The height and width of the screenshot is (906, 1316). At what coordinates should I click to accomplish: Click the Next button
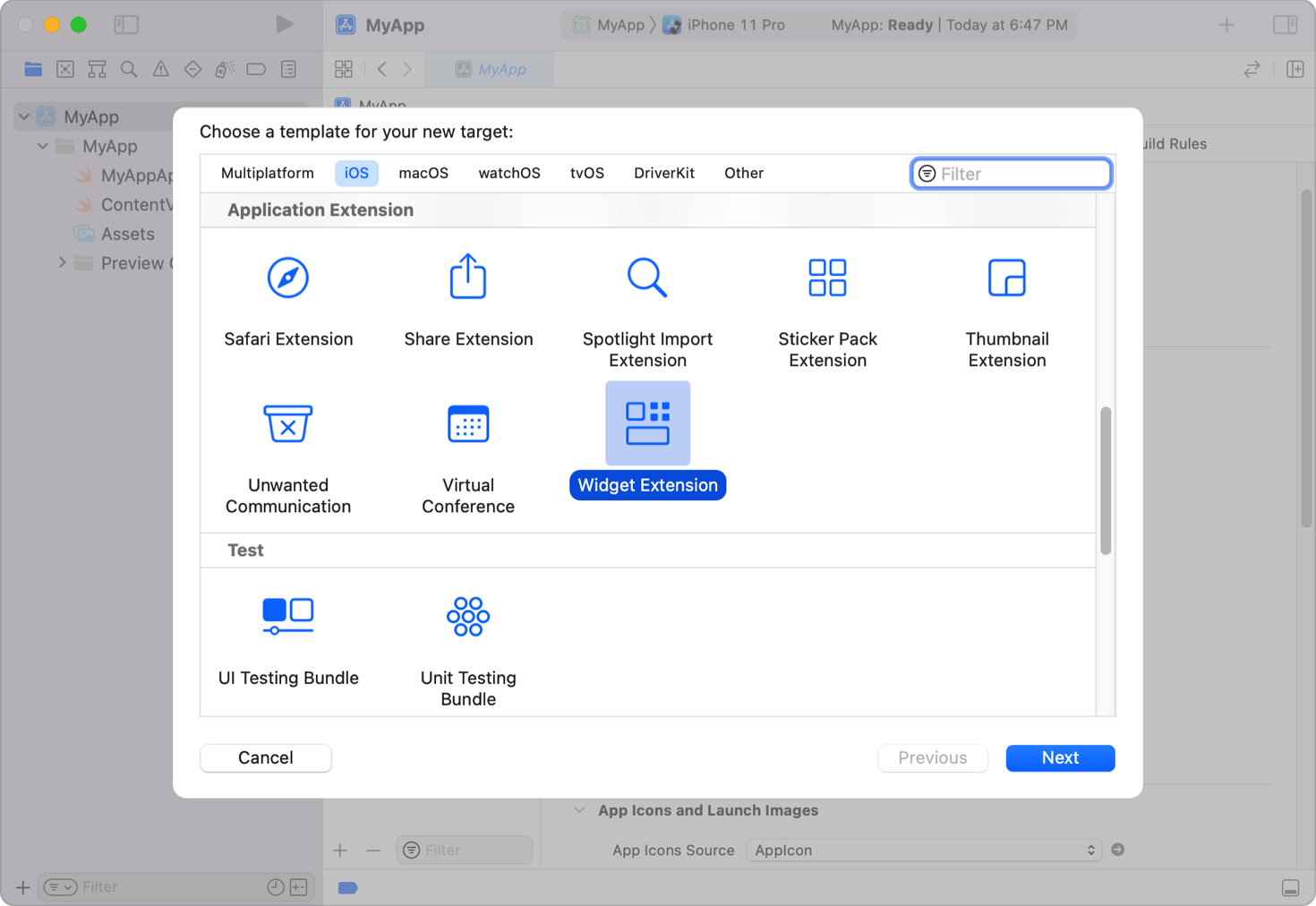pyautogui.click(x=1060, y=757)
